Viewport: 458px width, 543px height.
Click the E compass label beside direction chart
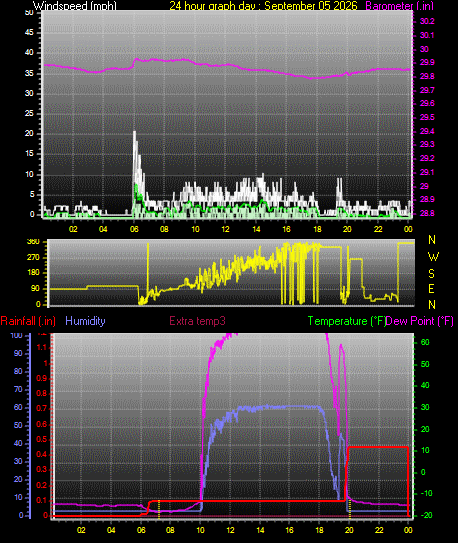pyautogui.click(x=431, y=289)
